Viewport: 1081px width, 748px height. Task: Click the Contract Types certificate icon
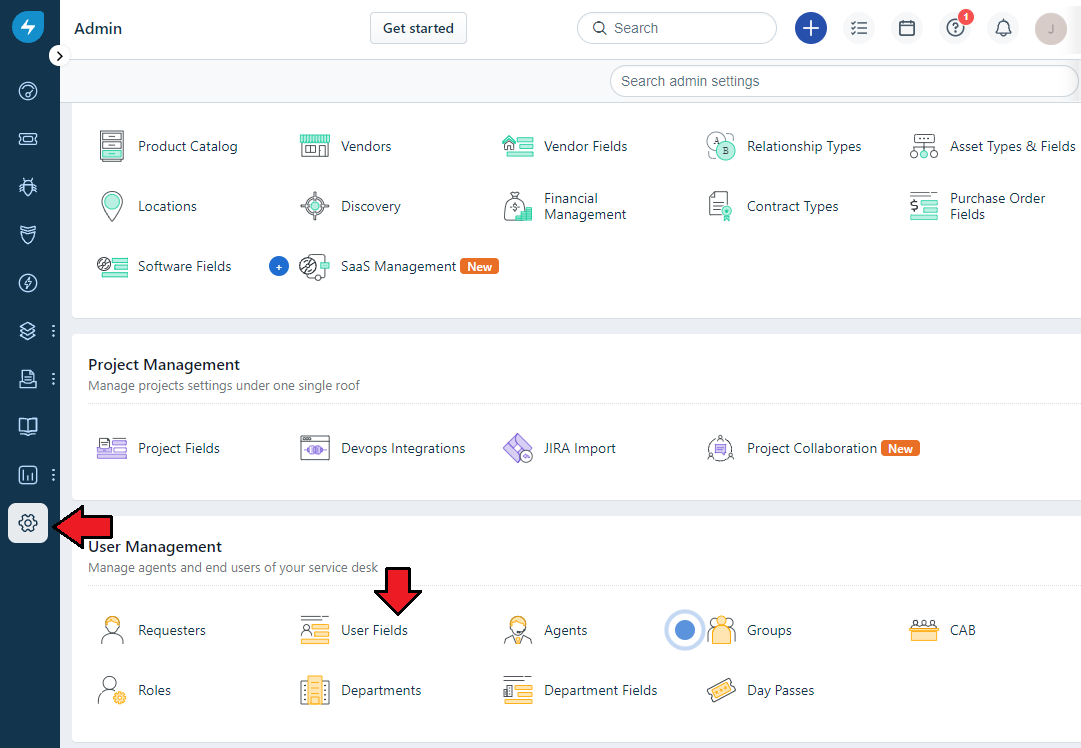[x=720, y=206]
